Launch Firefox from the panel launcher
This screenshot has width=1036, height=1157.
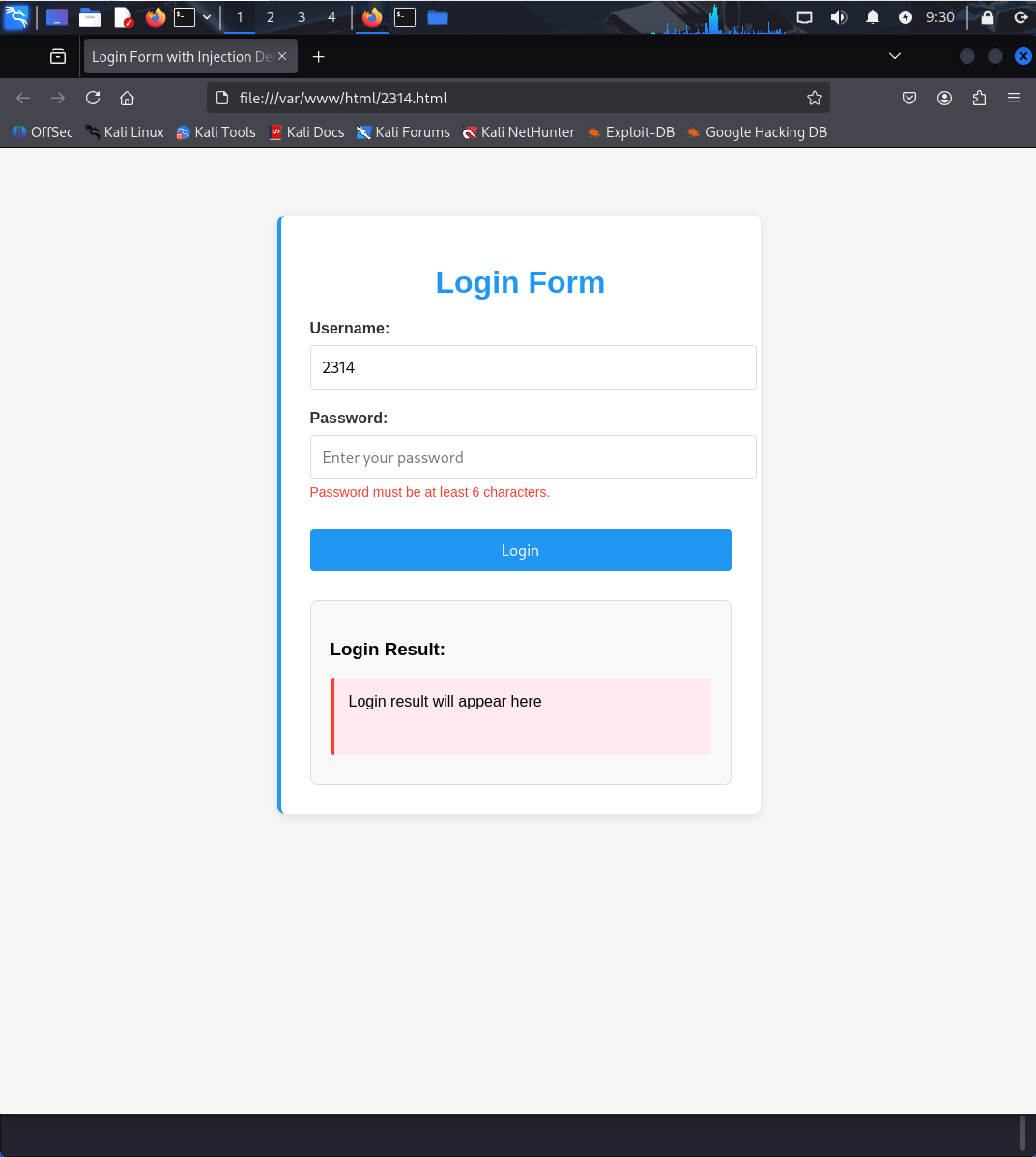155,17
